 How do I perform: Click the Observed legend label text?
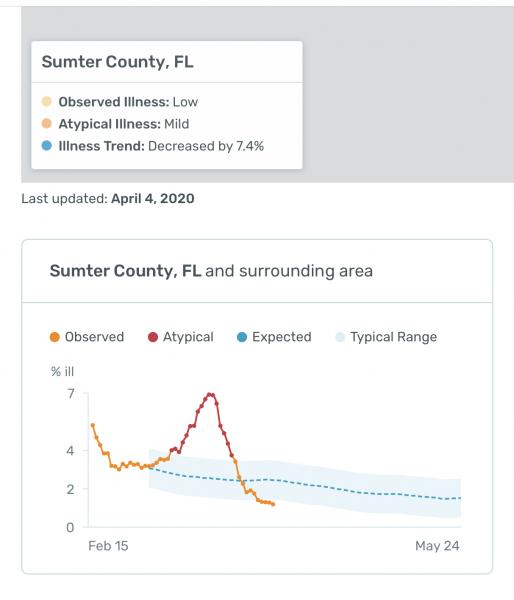[x=95, y=337]
